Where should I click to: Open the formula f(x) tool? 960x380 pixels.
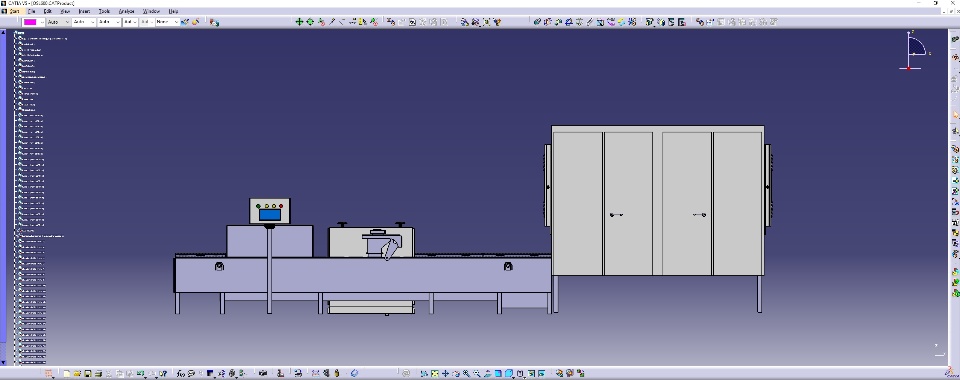(181, 373)
